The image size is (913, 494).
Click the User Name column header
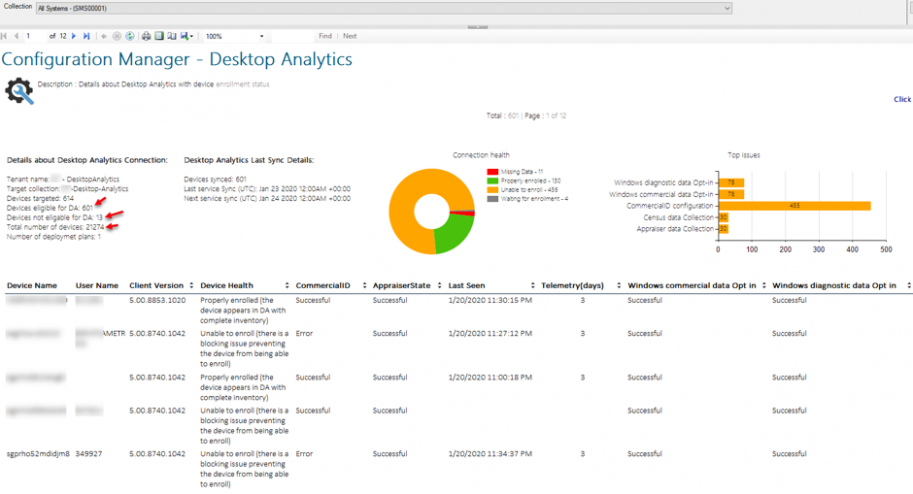(97, 285)
